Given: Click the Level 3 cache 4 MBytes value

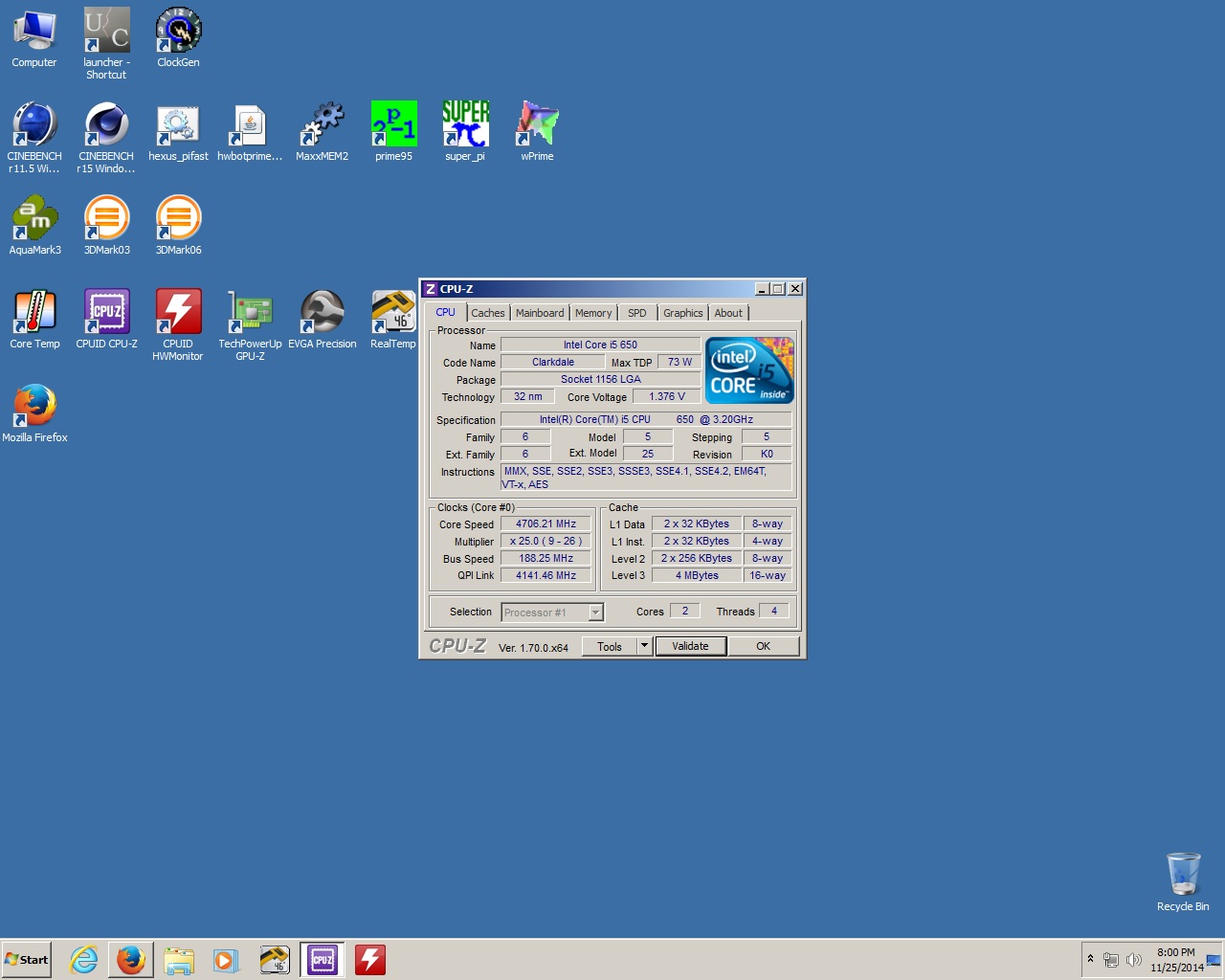Looking at the screenshot, I should tap(697, 575).
